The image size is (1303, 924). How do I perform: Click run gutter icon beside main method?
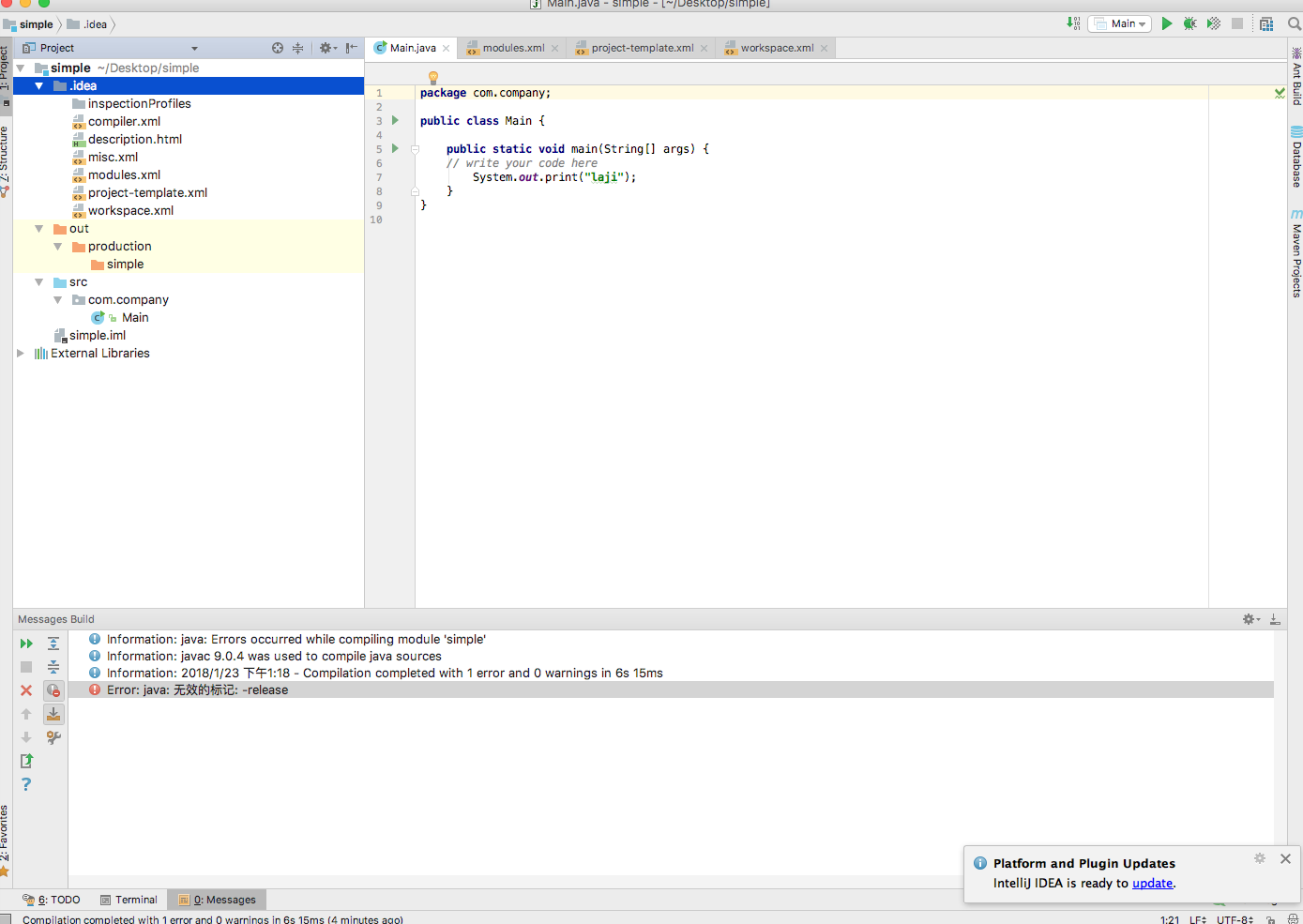click(x=395, y=148)
